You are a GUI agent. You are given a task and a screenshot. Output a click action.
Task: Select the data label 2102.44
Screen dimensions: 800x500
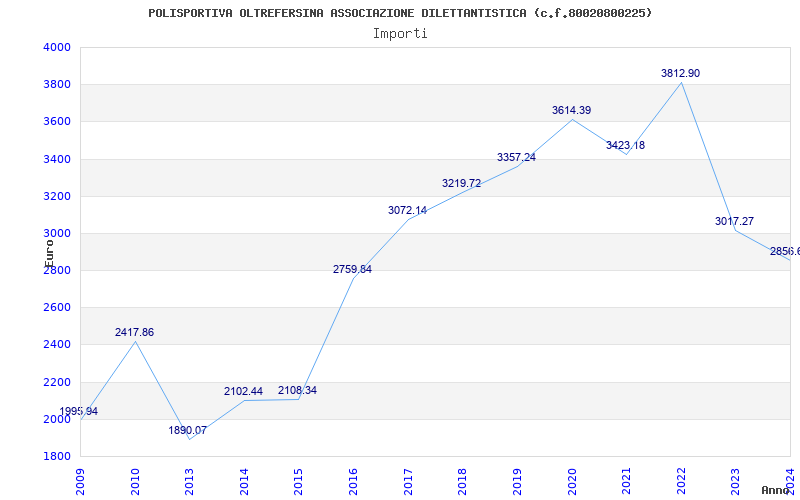243,391
